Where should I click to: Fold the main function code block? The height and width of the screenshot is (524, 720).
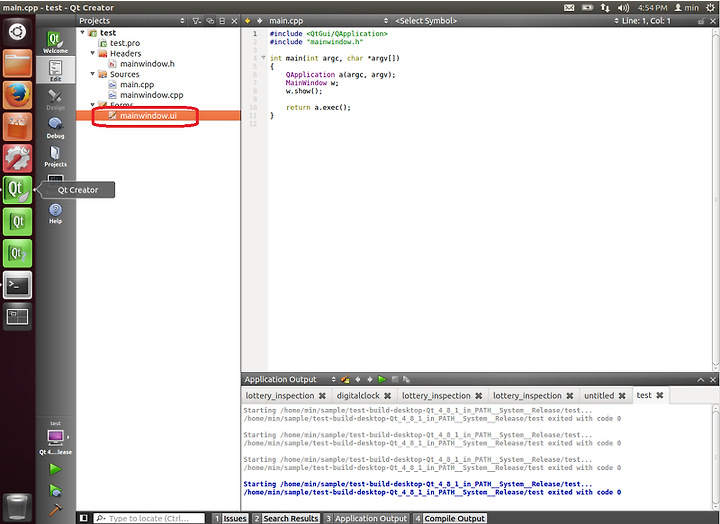click(x=263, y=58)
